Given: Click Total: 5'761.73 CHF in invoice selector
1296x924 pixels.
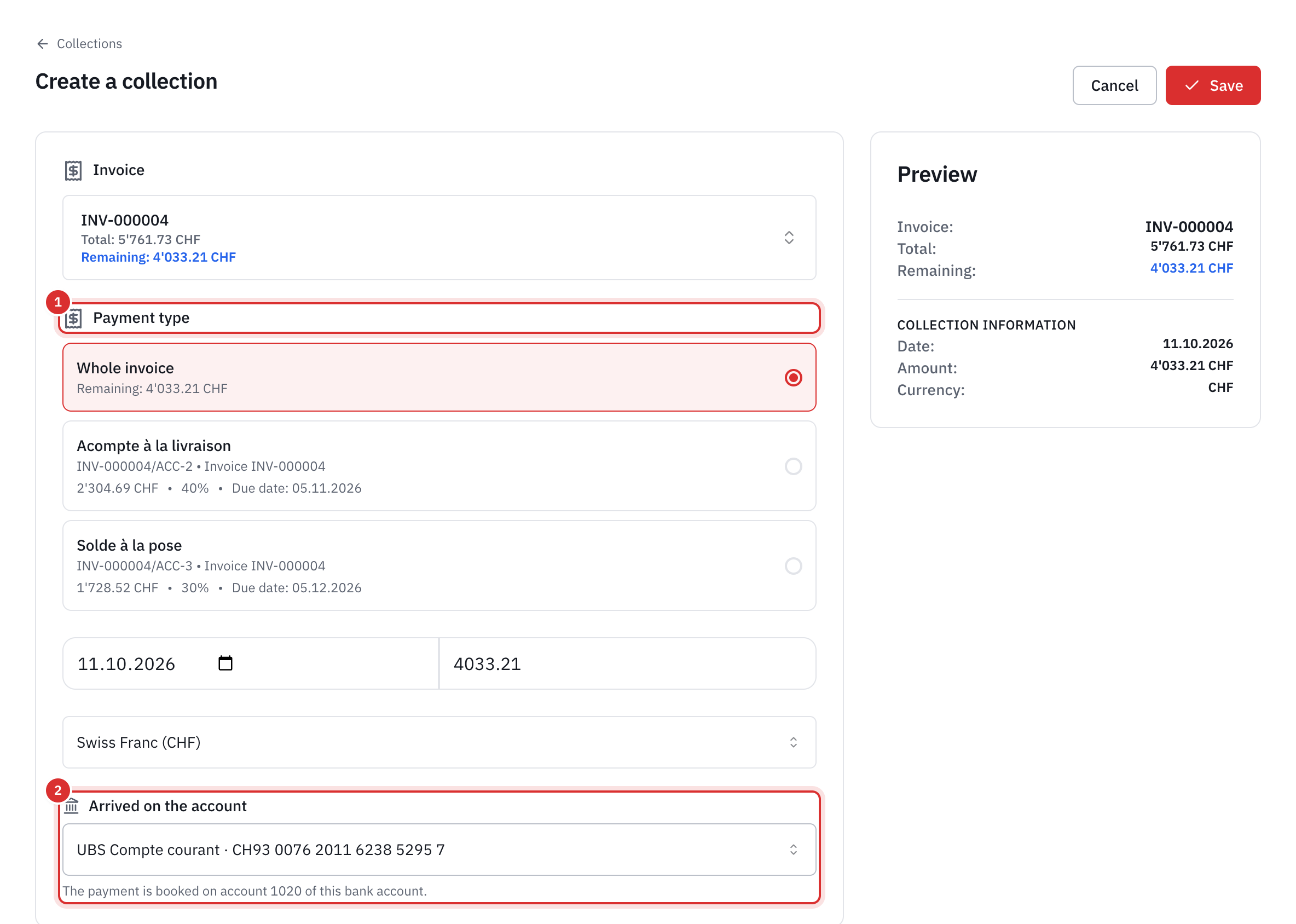Looking at the screenshot, I should pos(141,240).
